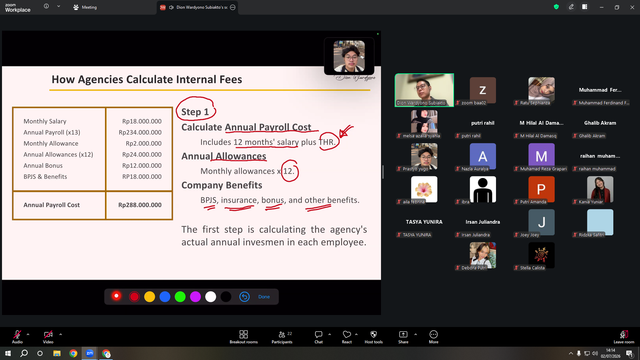640x360 pixels.
Task: Click the minimize icon on the share tab
Action: pyautogui.click(x=233, y=7)
